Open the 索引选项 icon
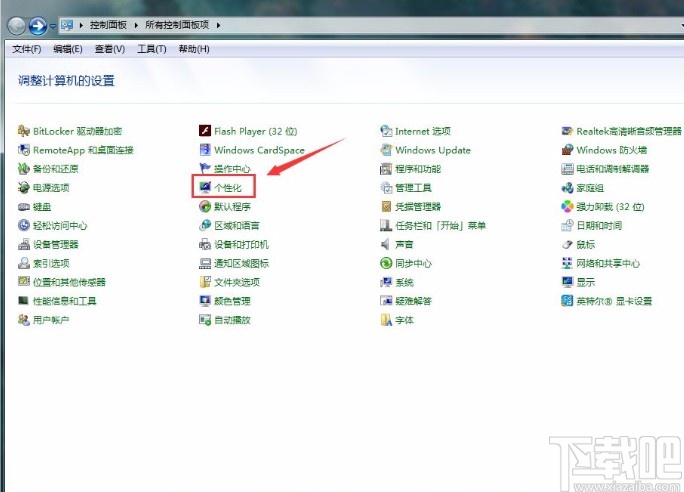 (24, 263)
